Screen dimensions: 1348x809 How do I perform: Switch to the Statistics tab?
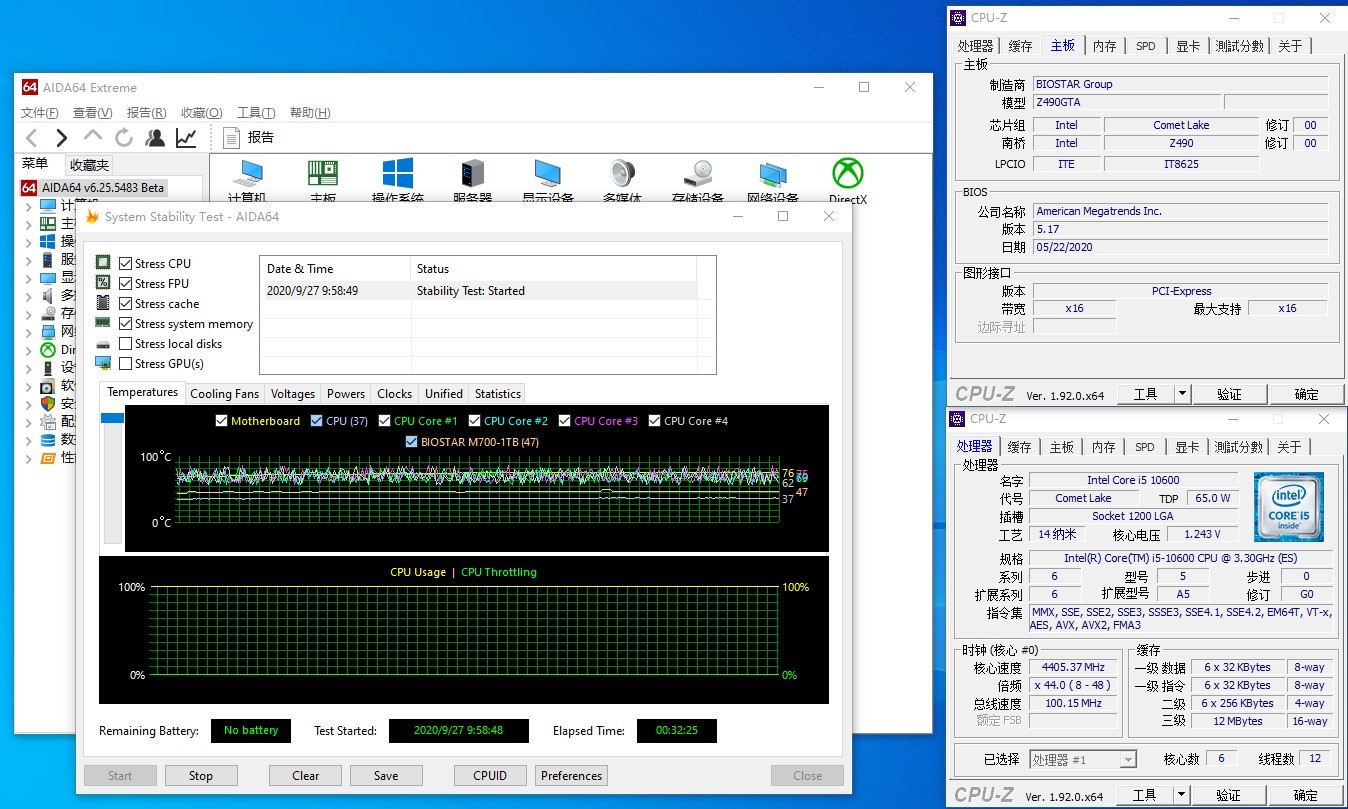pos(498,393)
